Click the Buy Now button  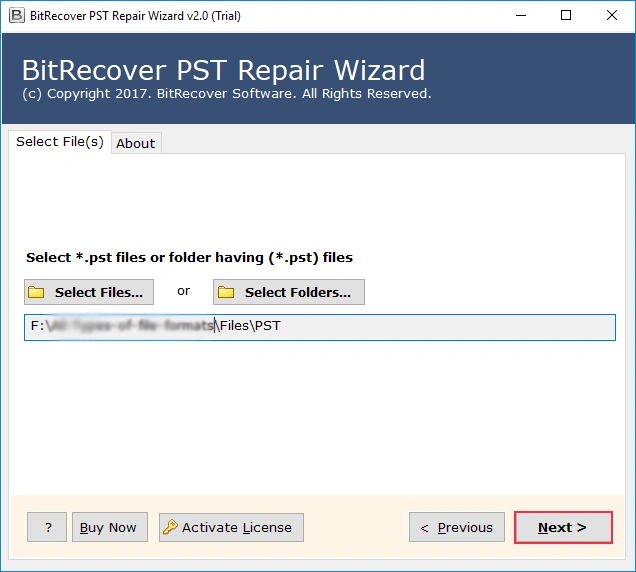tap(110, 527)
